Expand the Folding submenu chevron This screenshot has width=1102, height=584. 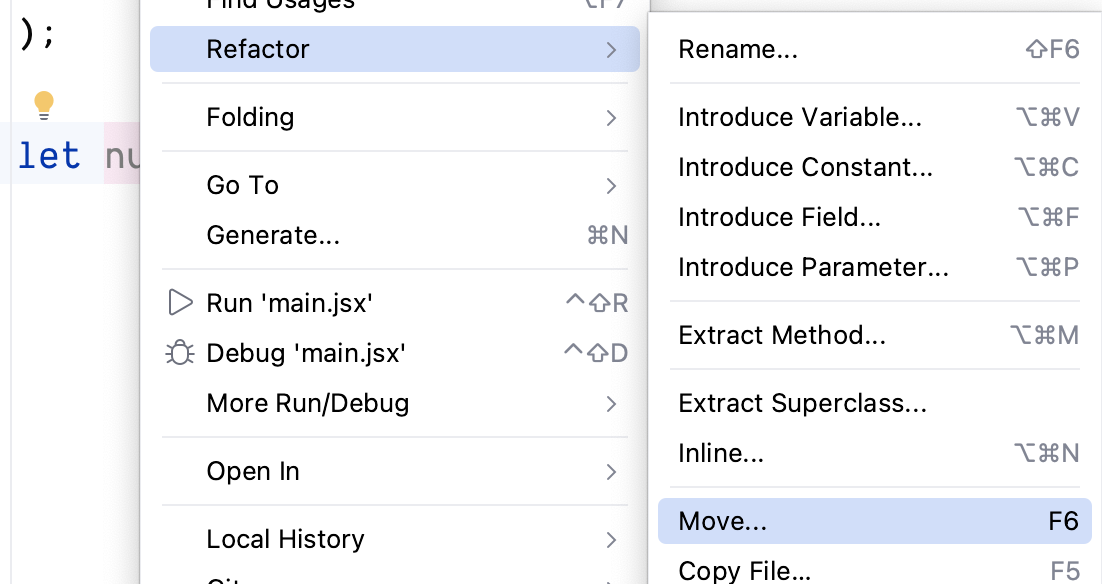[611, 118]
